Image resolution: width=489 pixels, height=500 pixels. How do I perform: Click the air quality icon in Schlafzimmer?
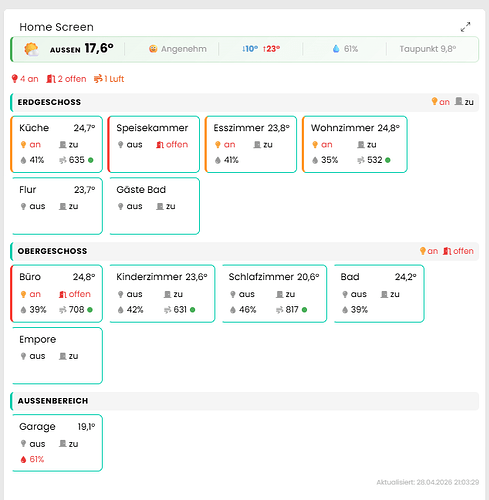(x=279, y=310)
